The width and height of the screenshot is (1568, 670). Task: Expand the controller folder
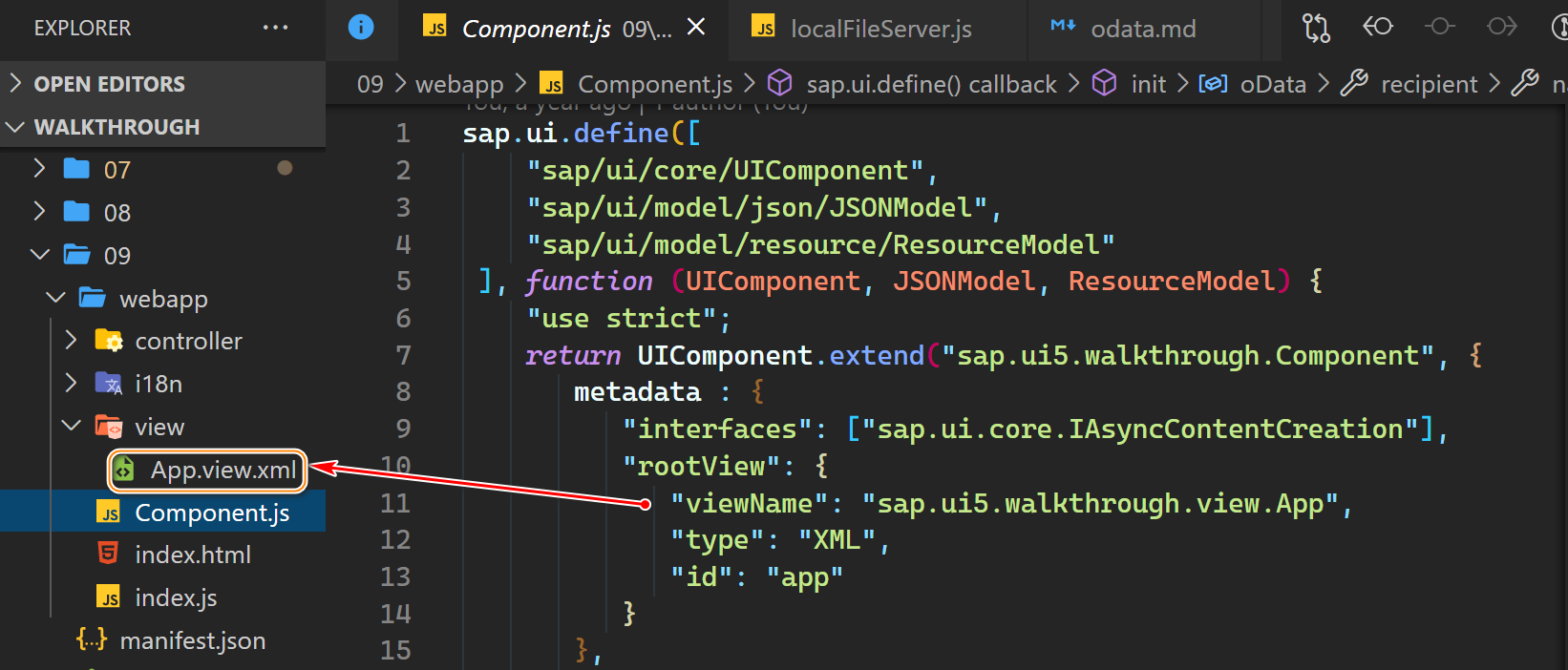[71, 341]
